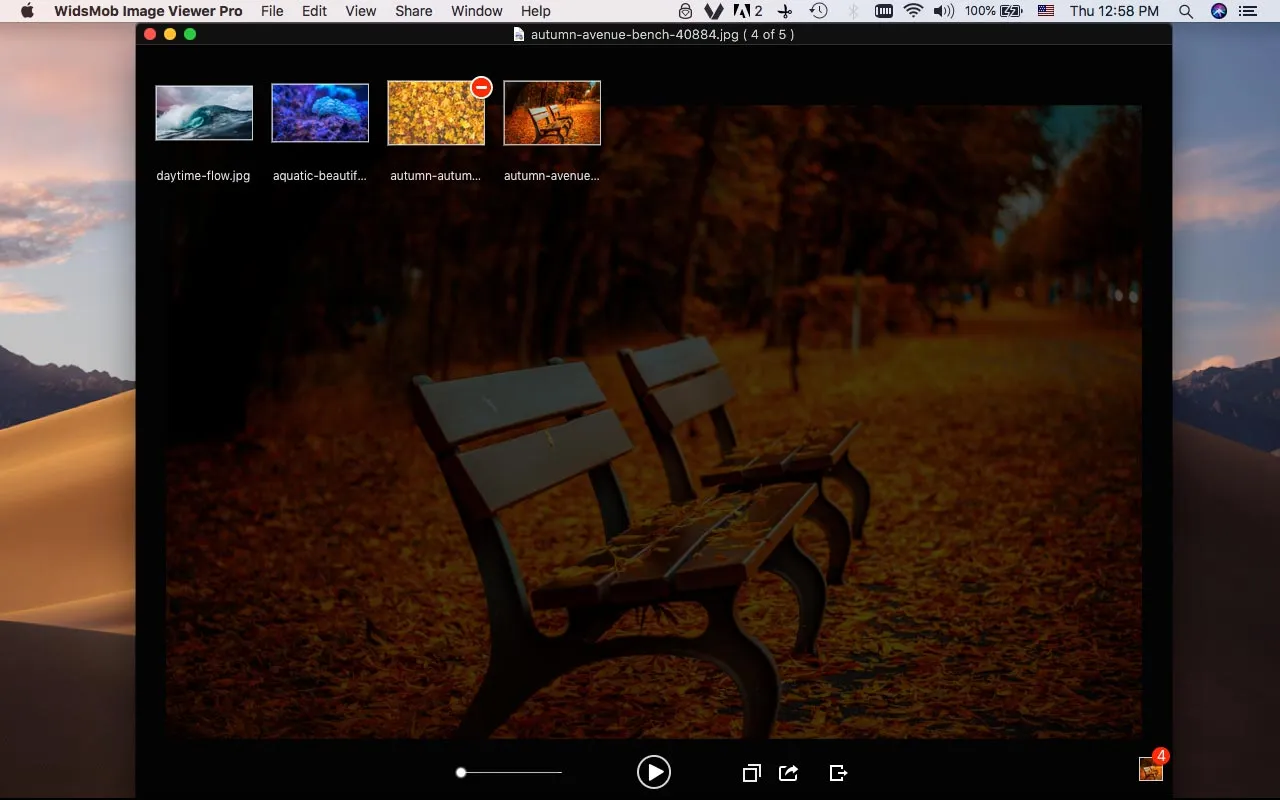Open the File menu
The image size is (1280, 800).
pyautogui.click(x=271, y=11)
